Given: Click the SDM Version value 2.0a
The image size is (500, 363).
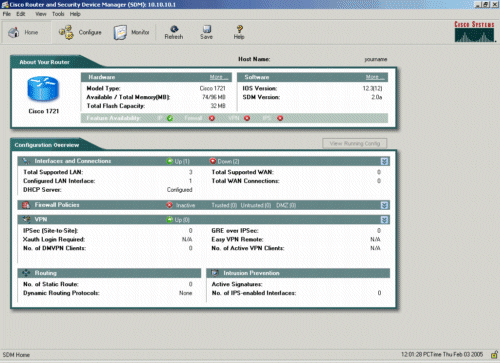Looking at the screenshot, I should (x=377, y=97).
